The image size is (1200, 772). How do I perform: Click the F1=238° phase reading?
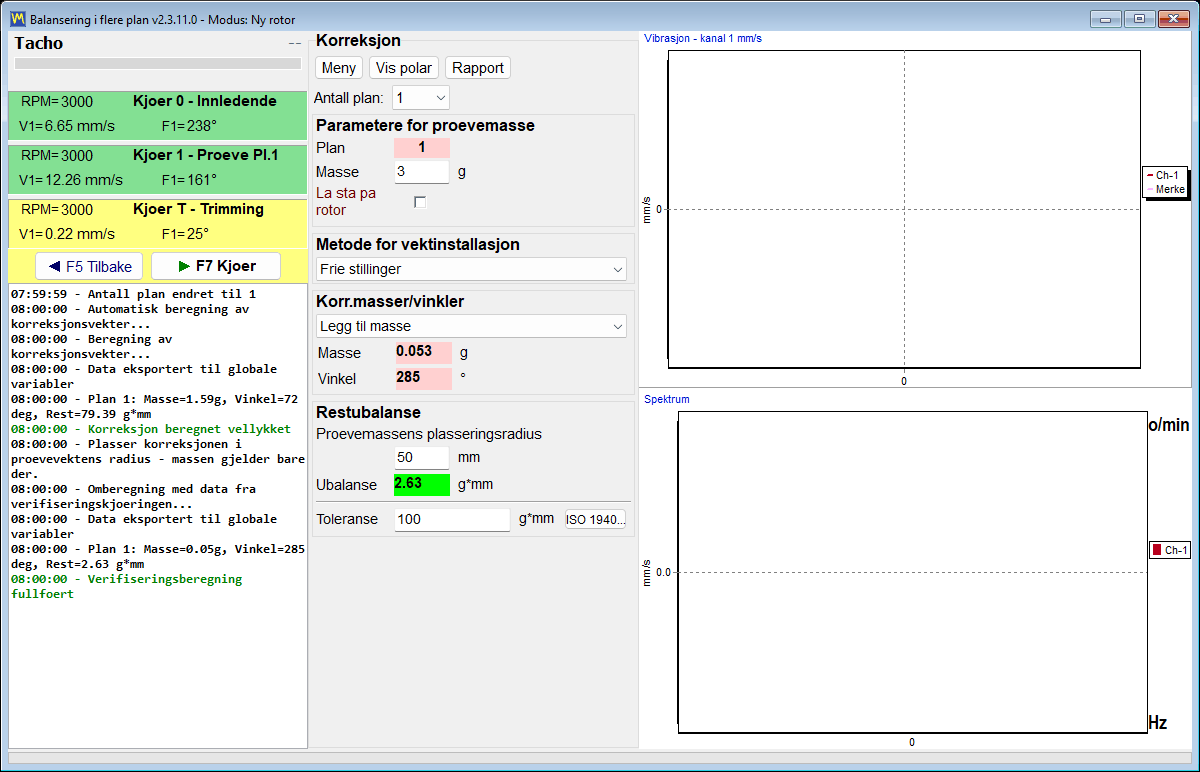pos(189,126)
